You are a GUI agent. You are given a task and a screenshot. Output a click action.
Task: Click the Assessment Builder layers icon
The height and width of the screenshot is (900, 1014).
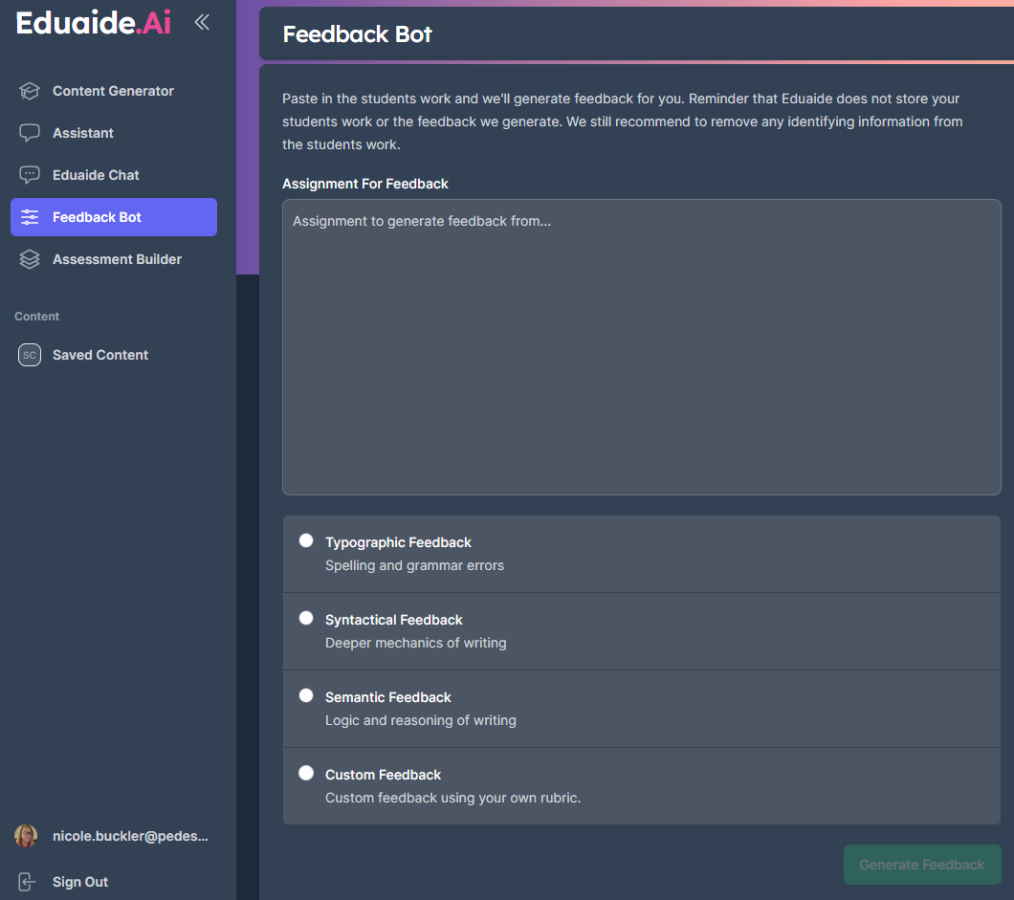pos(29,259)
